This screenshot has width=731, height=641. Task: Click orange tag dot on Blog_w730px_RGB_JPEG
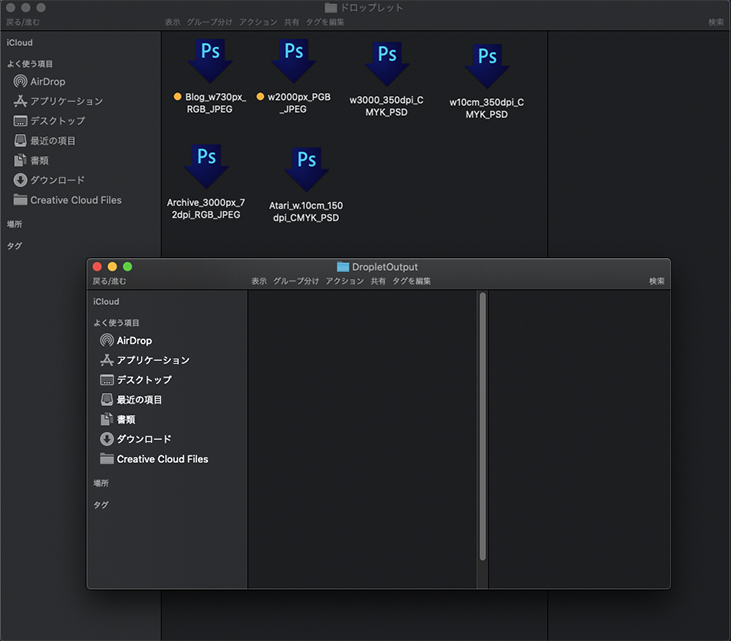click(177, 96)
